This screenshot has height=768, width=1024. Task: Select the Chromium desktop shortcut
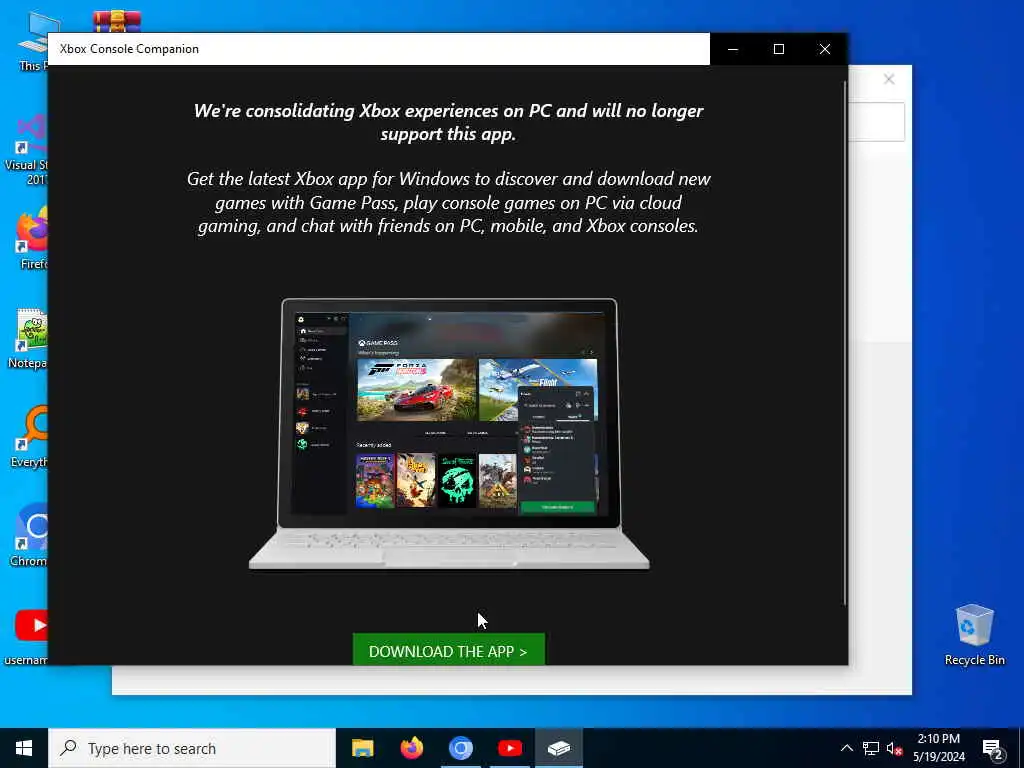pos(29,536)
